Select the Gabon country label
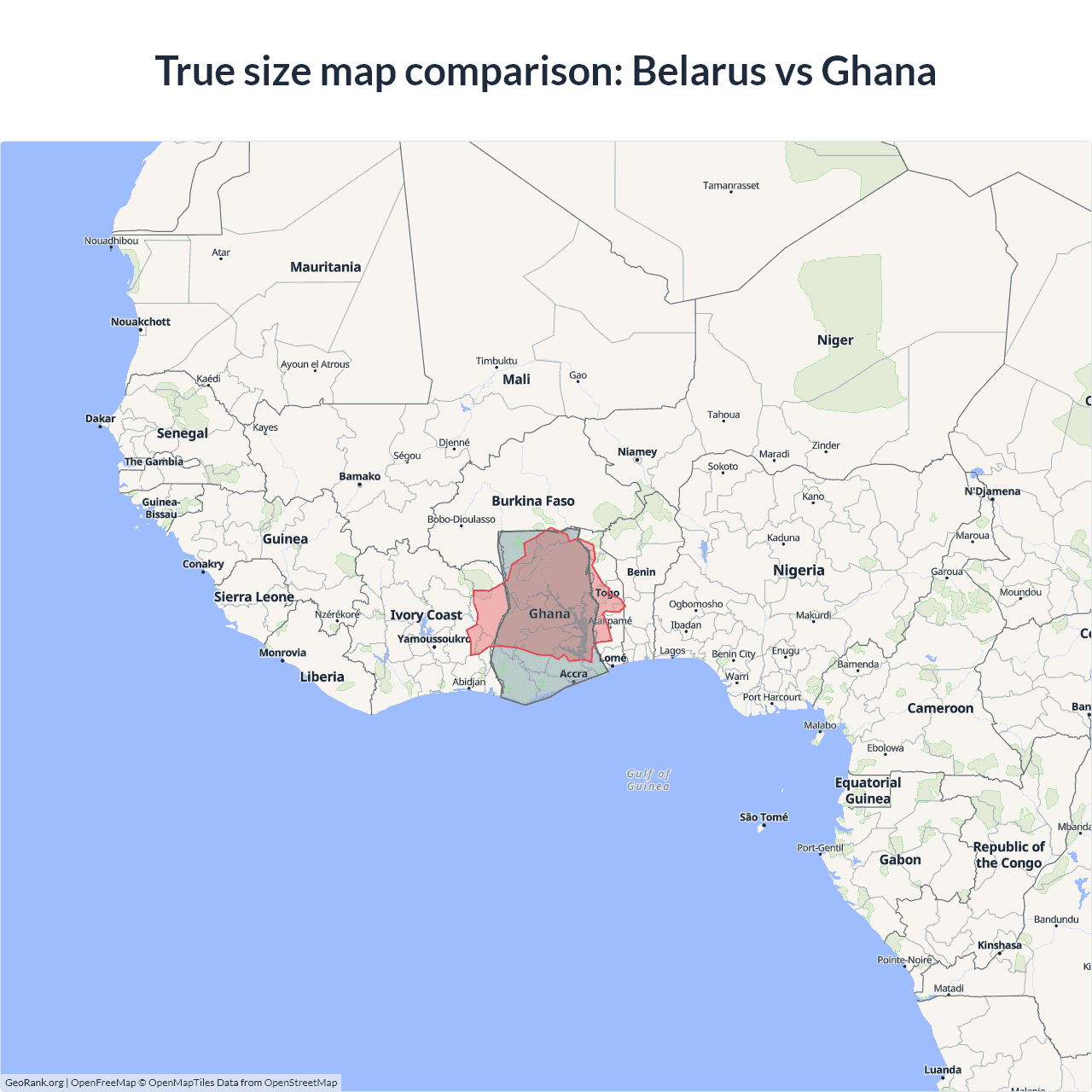This screenshot has height=1092, width=1092. 900,860
